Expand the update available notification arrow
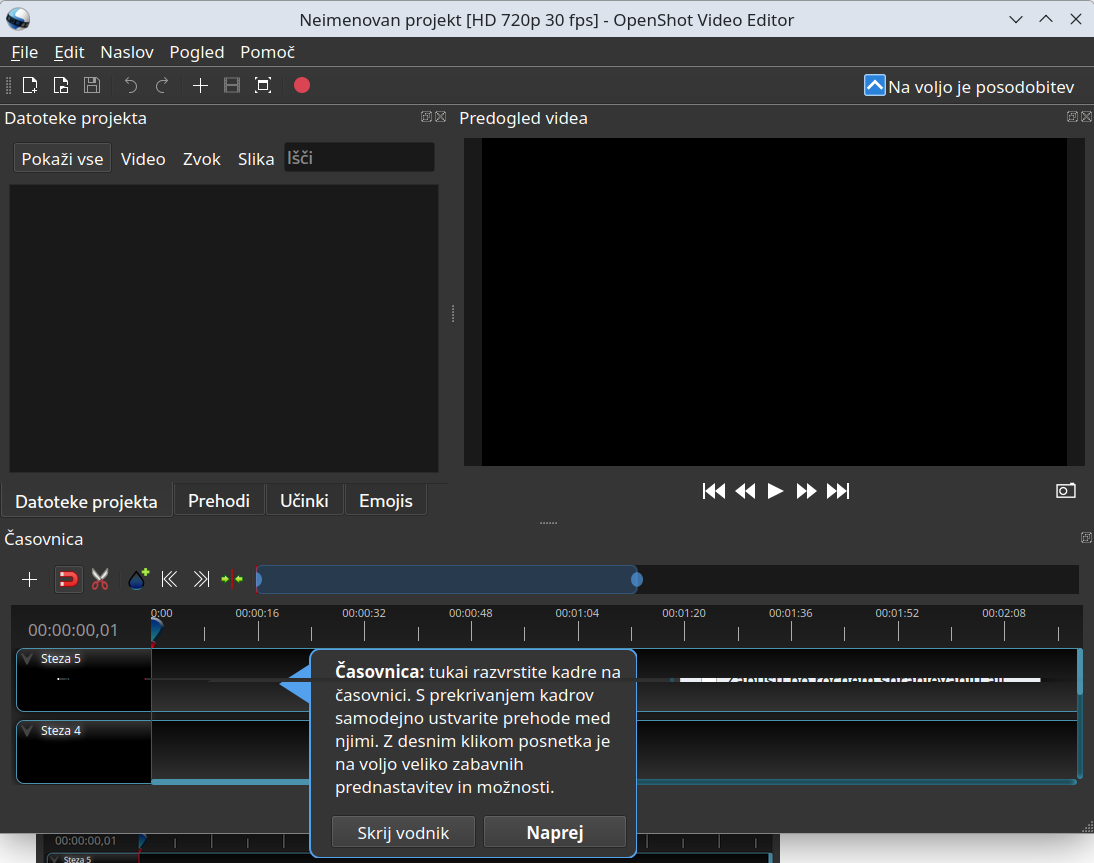Image resolution: width=1094 pixels, height=863 pixels. (x=874, y=86)
